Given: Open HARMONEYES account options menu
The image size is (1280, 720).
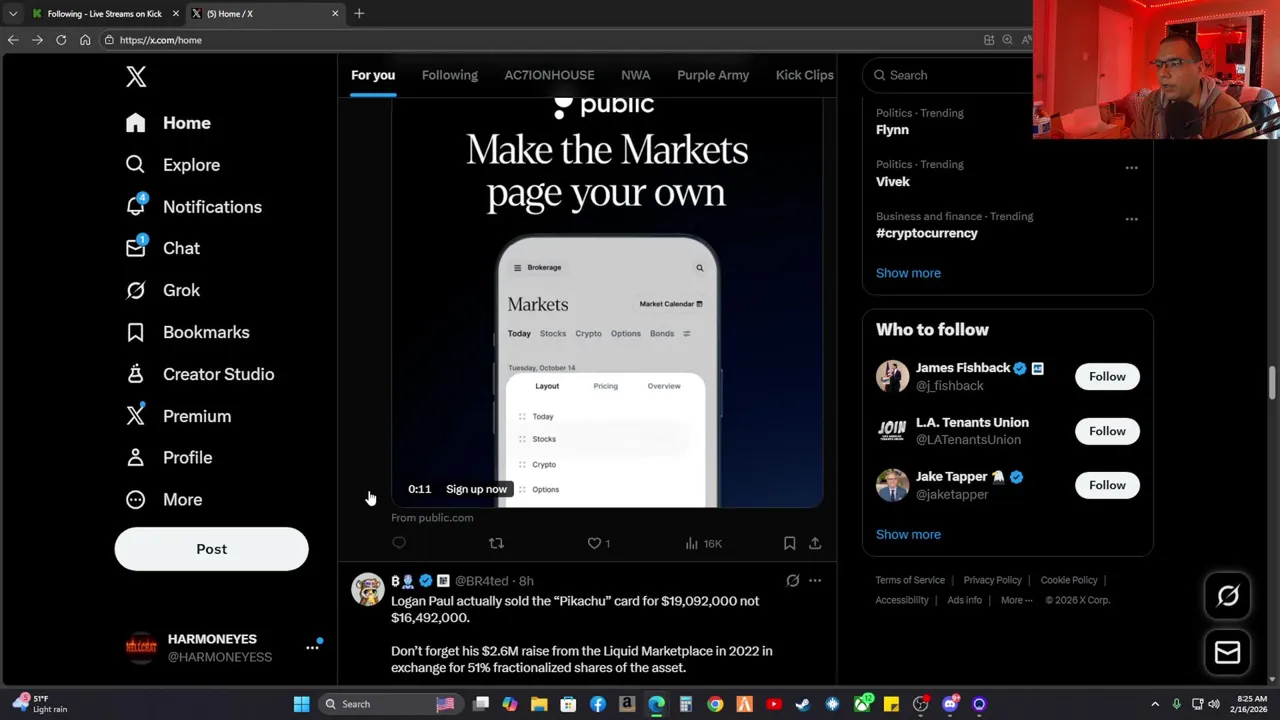Looking at the screenshot, I should 312,648.
